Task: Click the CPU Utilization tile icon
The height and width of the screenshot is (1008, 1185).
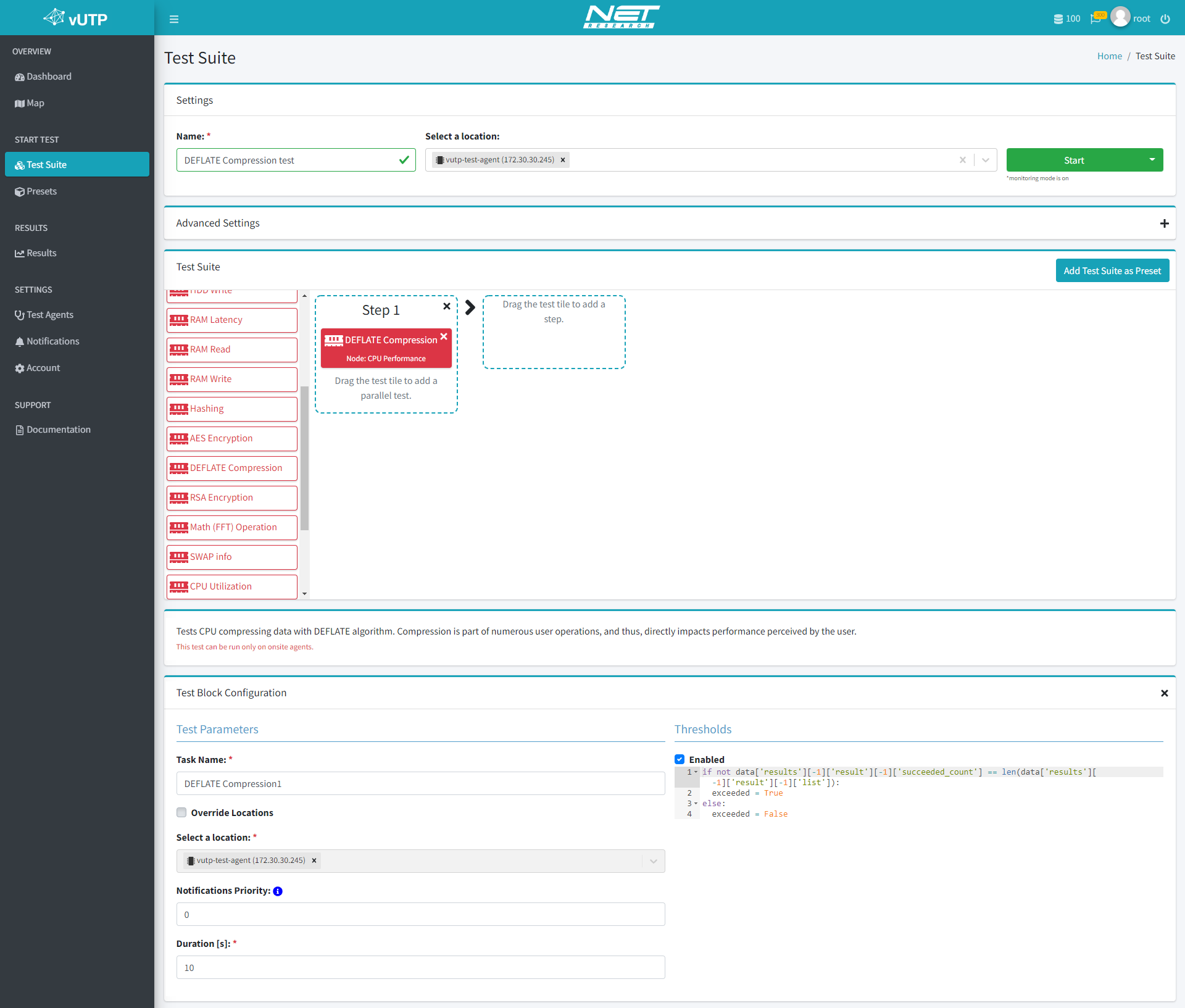Action: point(179,586)
